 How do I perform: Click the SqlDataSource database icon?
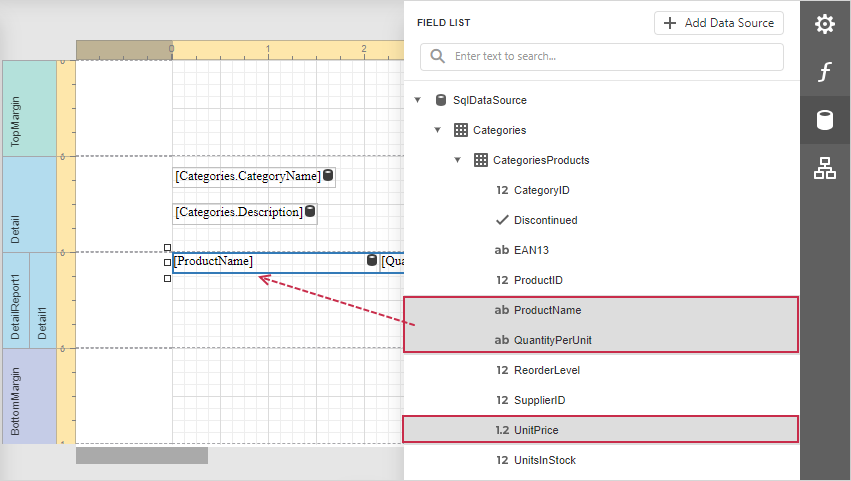(x=441, y=100)
